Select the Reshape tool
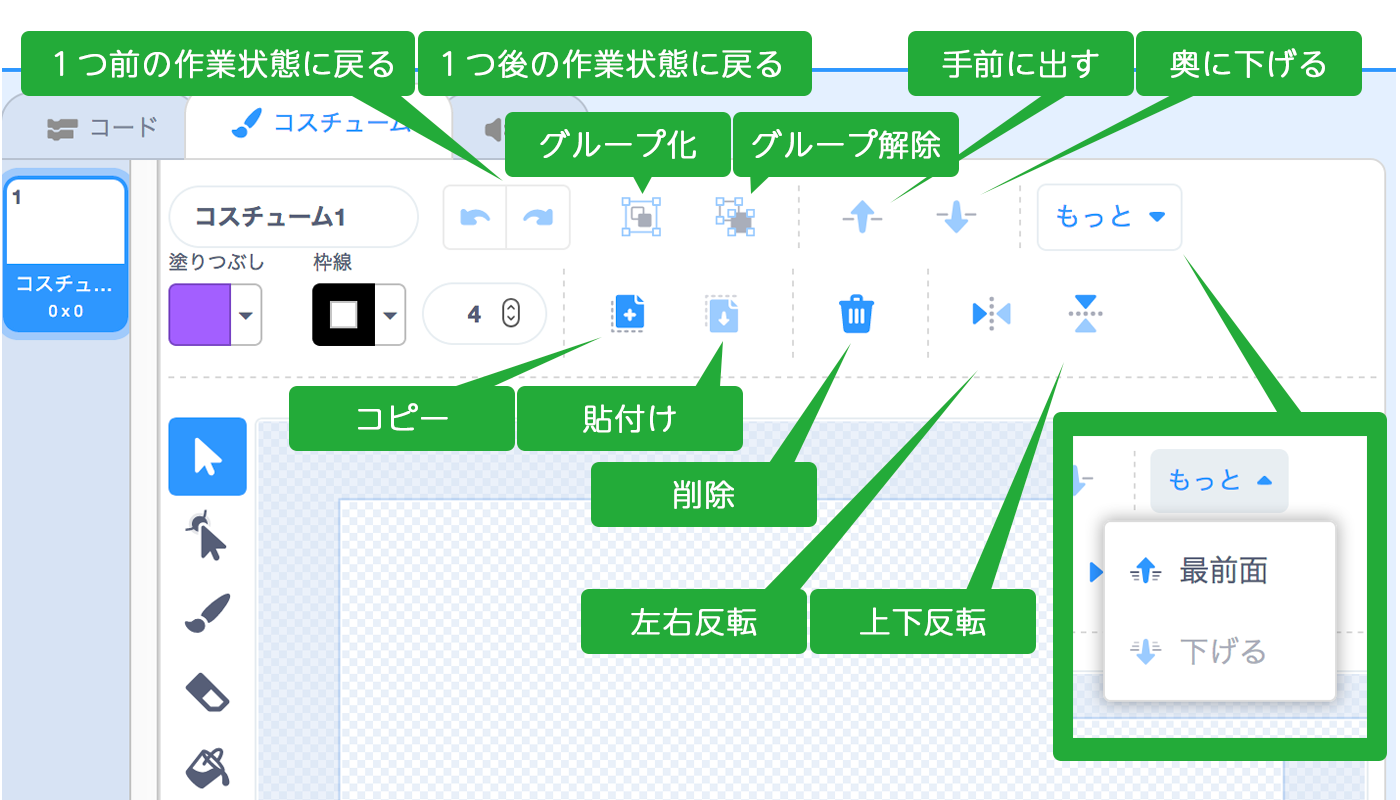 click(207, 536)
